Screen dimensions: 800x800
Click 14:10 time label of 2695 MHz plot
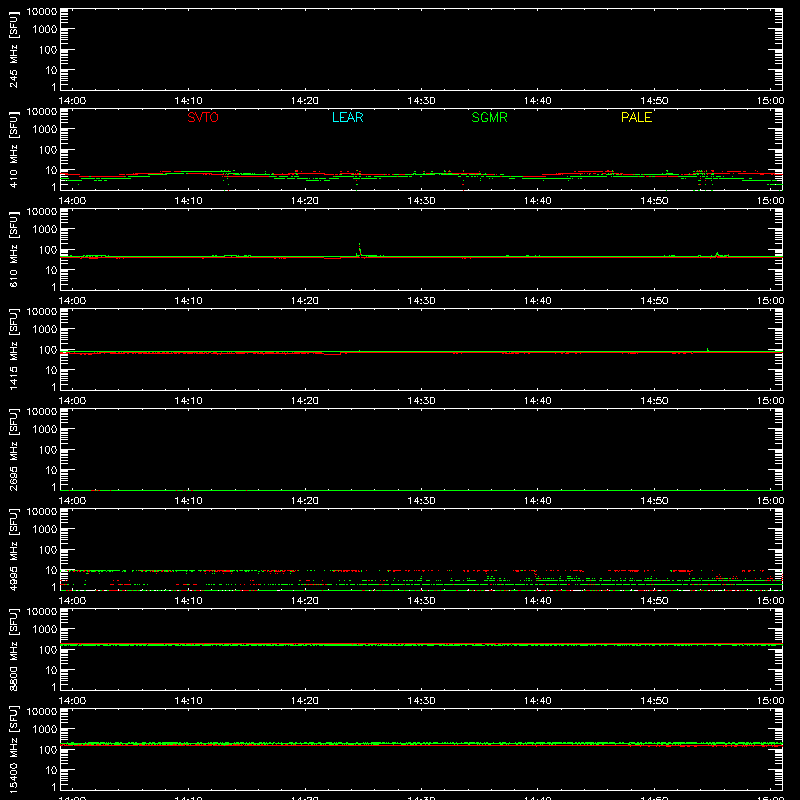189,501
